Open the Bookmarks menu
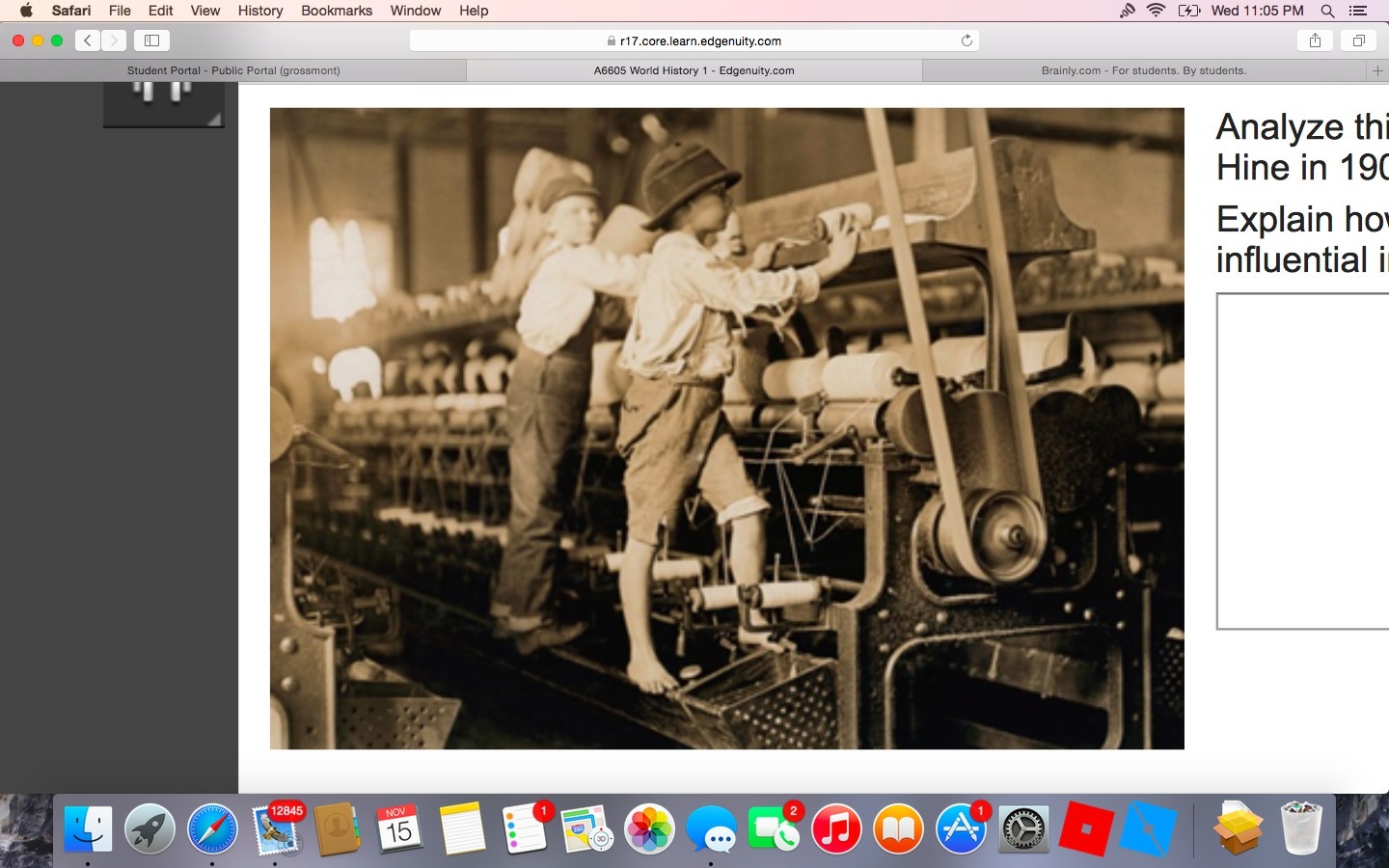 pyautogui.click(x=337, y=11)
